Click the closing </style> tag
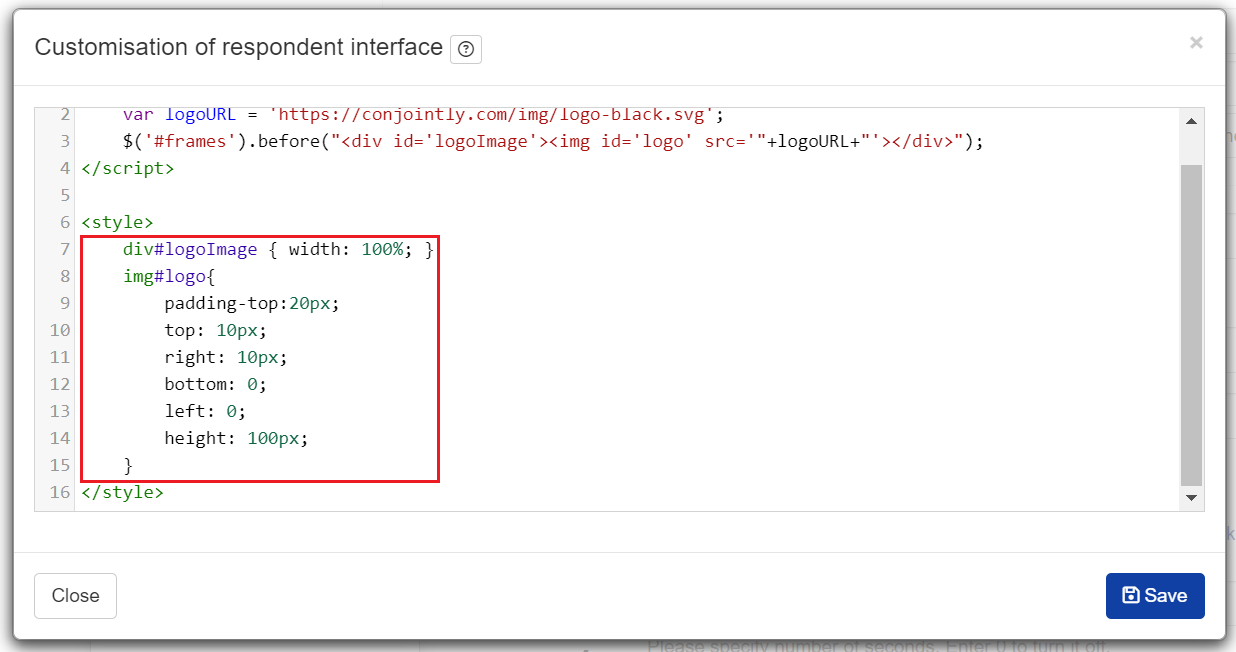1236x652 pixels. [x=123, y=492]
